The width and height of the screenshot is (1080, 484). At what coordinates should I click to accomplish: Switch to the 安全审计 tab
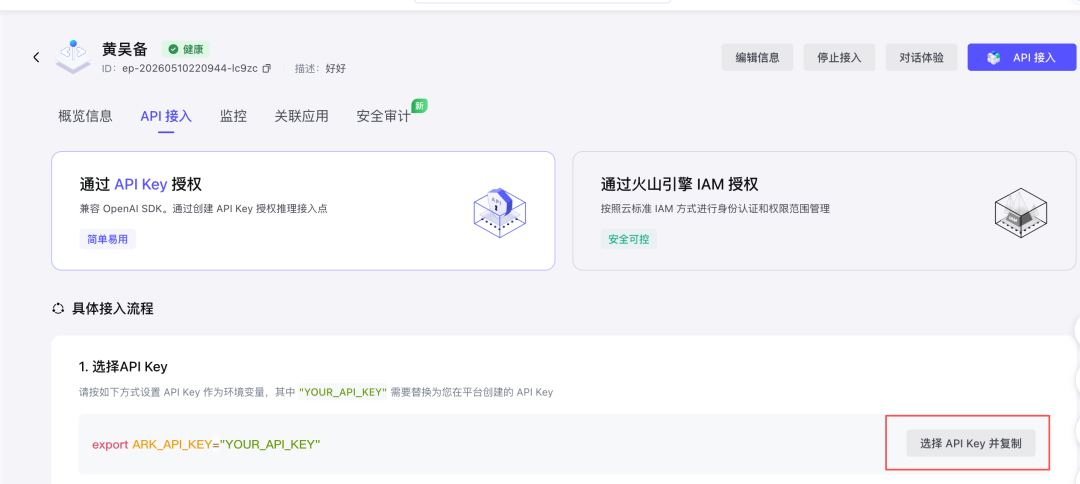pos(383,116)
